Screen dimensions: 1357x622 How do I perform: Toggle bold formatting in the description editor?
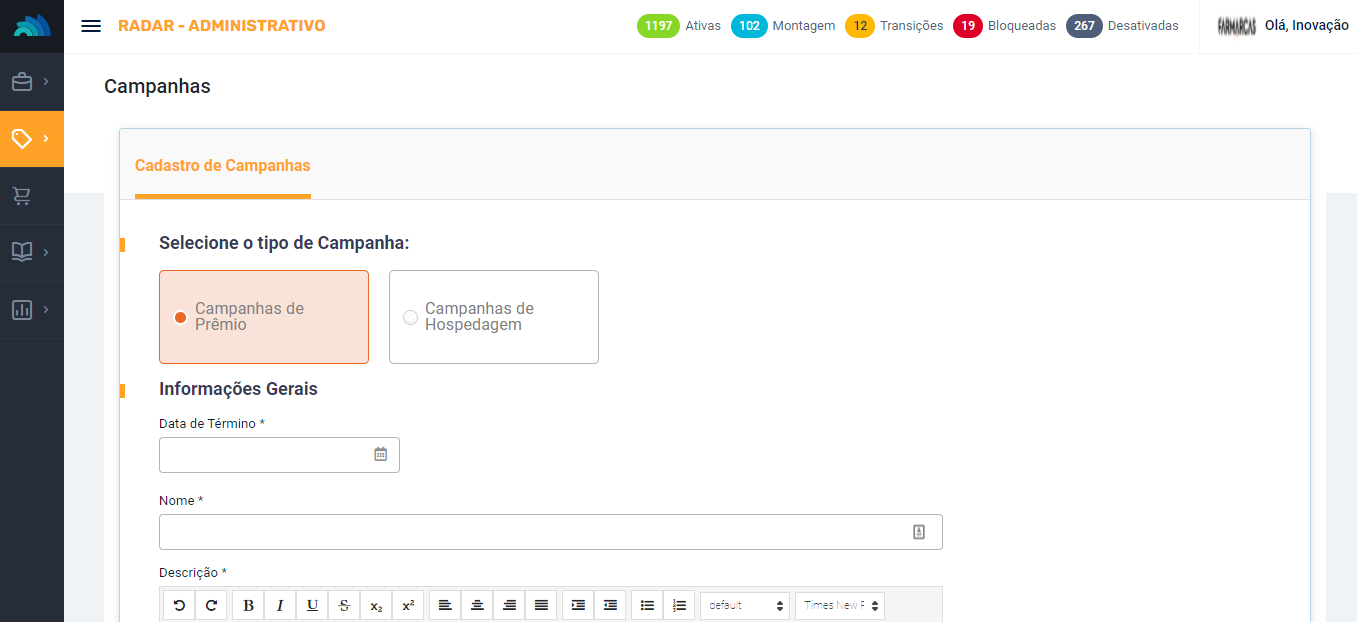[248, 605]
